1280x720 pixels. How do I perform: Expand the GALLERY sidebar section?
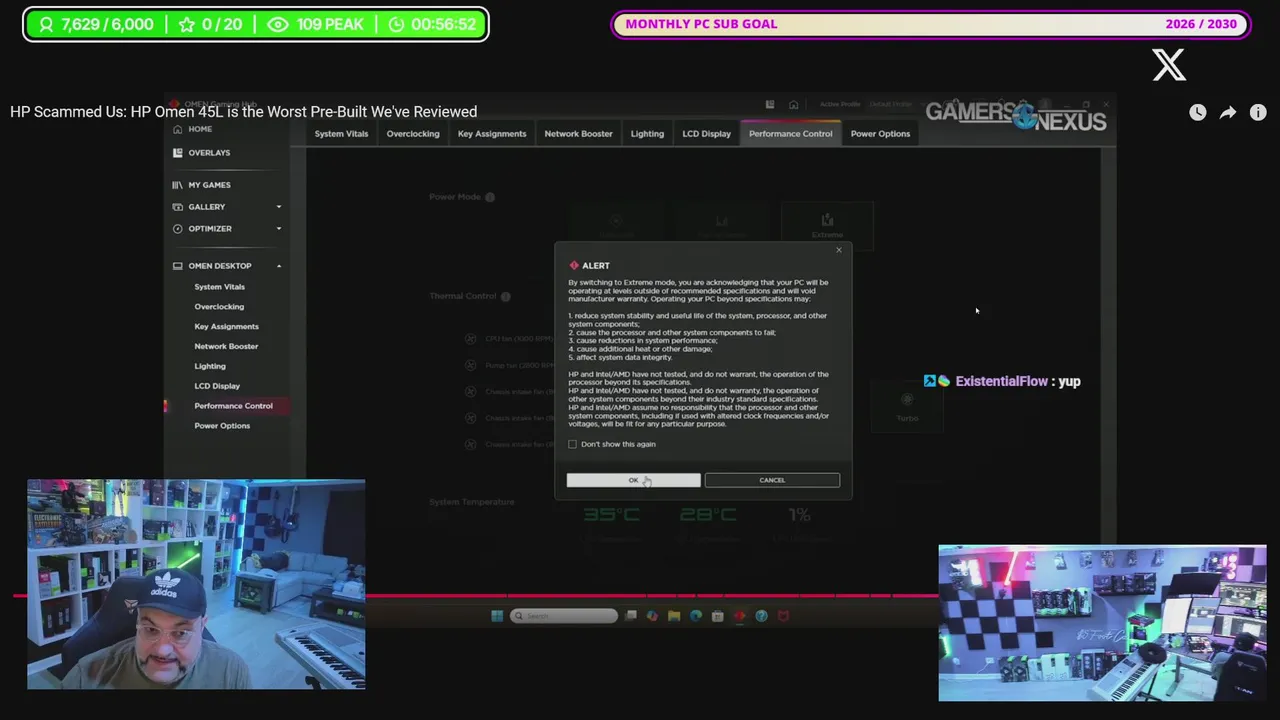coord(279,207)
